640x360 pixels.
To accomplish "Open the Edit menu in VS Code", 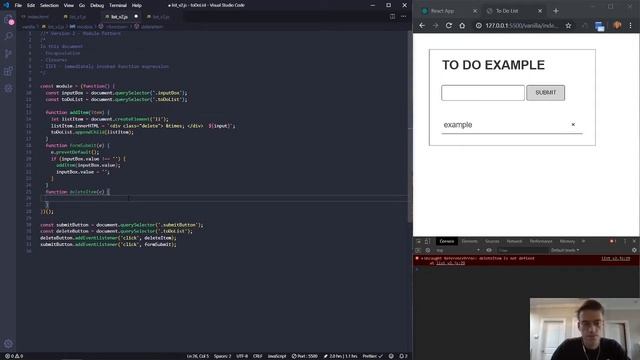I will (31, 5).
